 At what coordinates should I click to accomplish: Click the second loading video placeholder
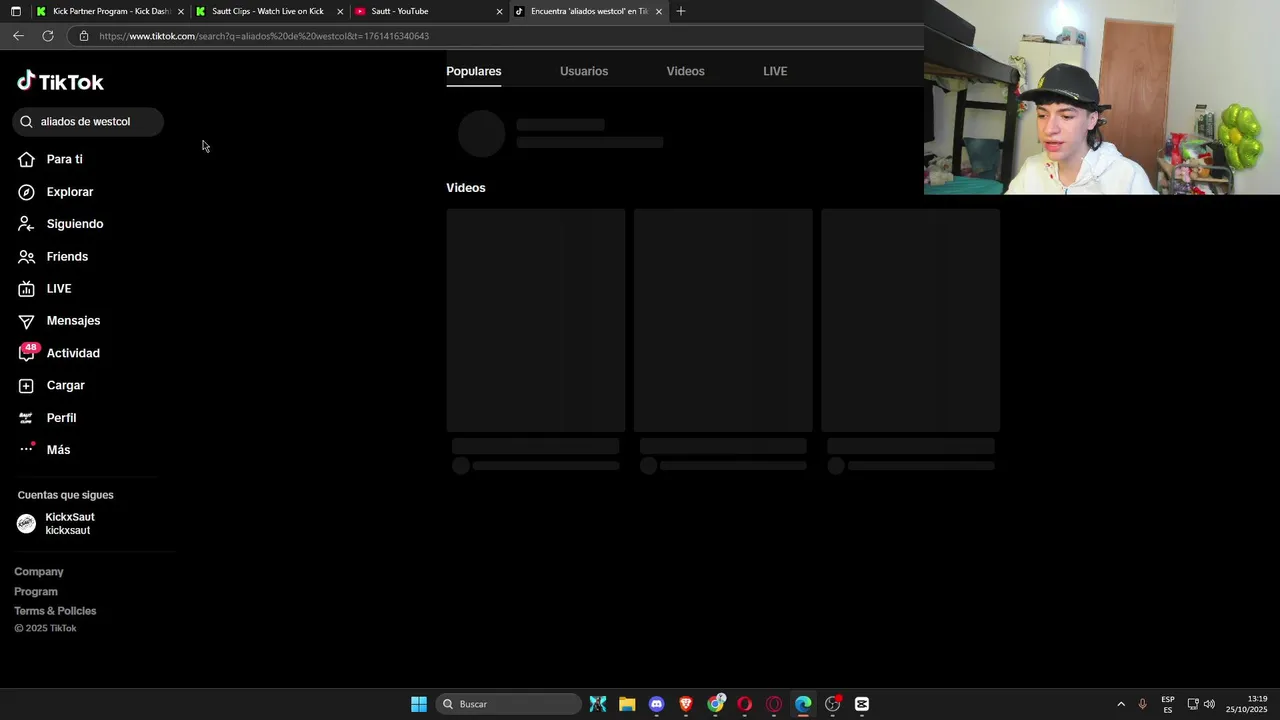click(723, 320)
